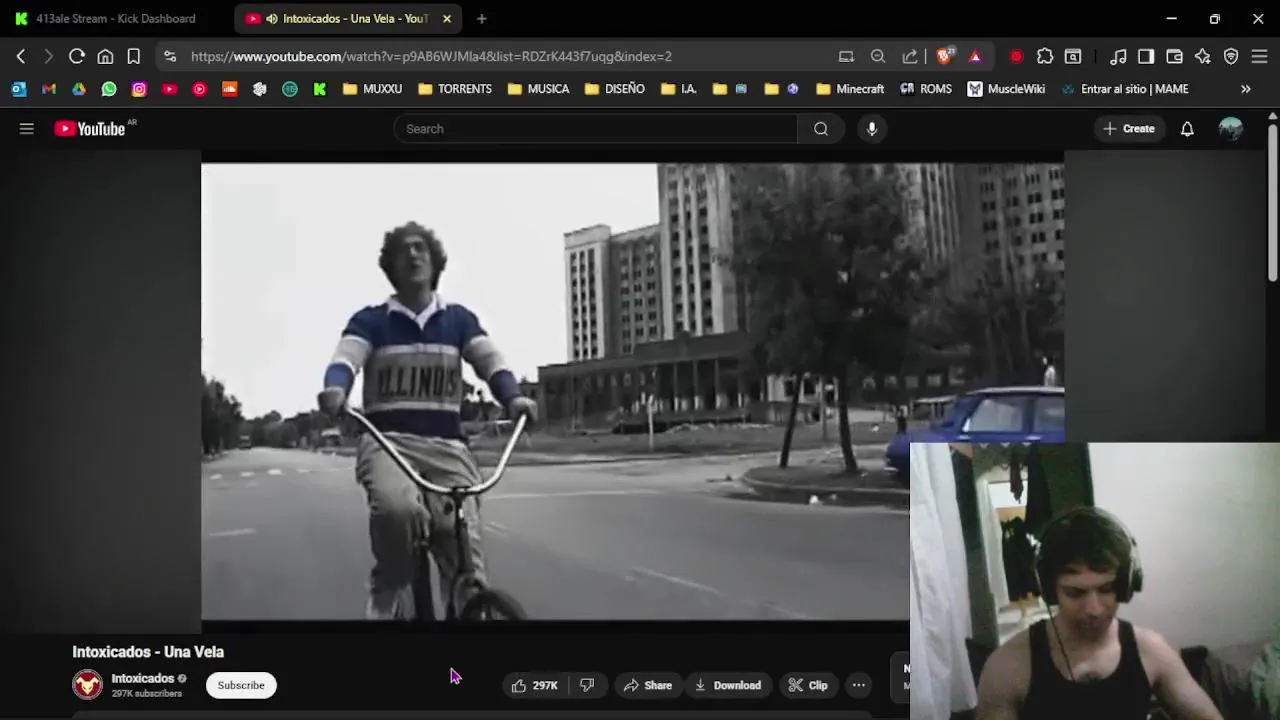Open the YouTube bookmark icon
Screen dimensions: 1280x720
(169, 89)
